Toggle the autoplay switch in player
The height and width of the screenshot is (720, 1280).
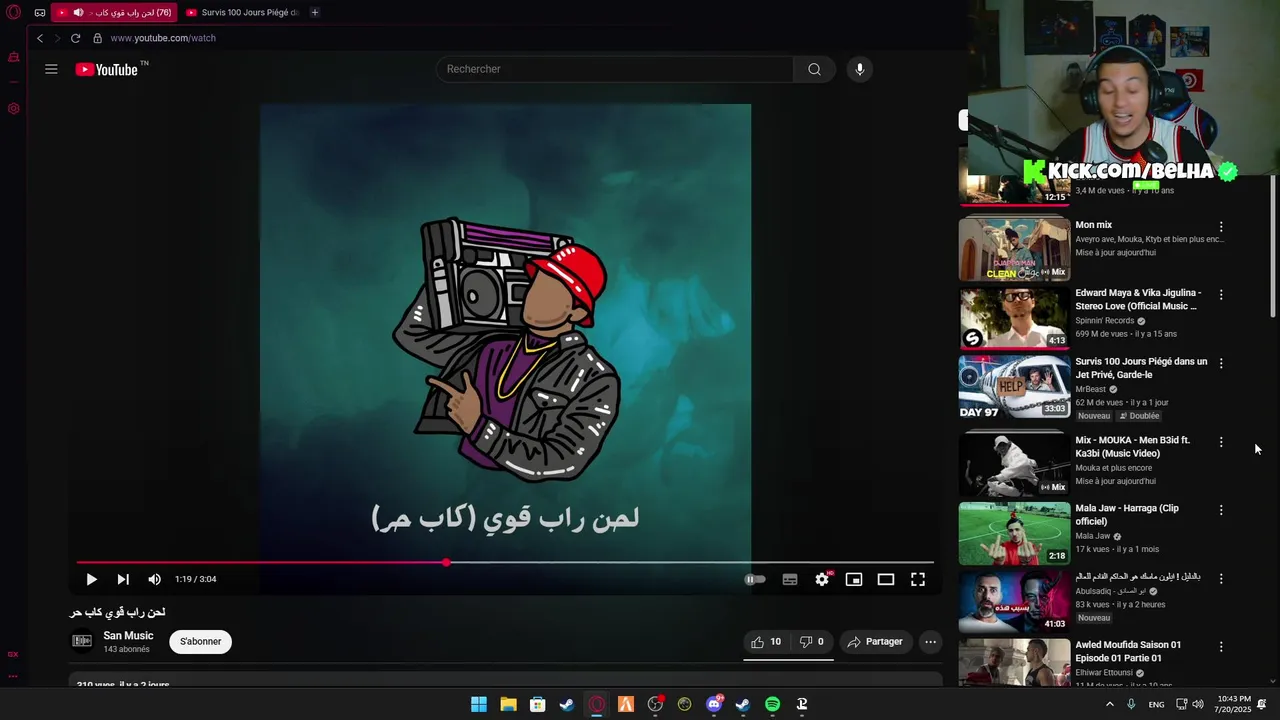(755, 579)
